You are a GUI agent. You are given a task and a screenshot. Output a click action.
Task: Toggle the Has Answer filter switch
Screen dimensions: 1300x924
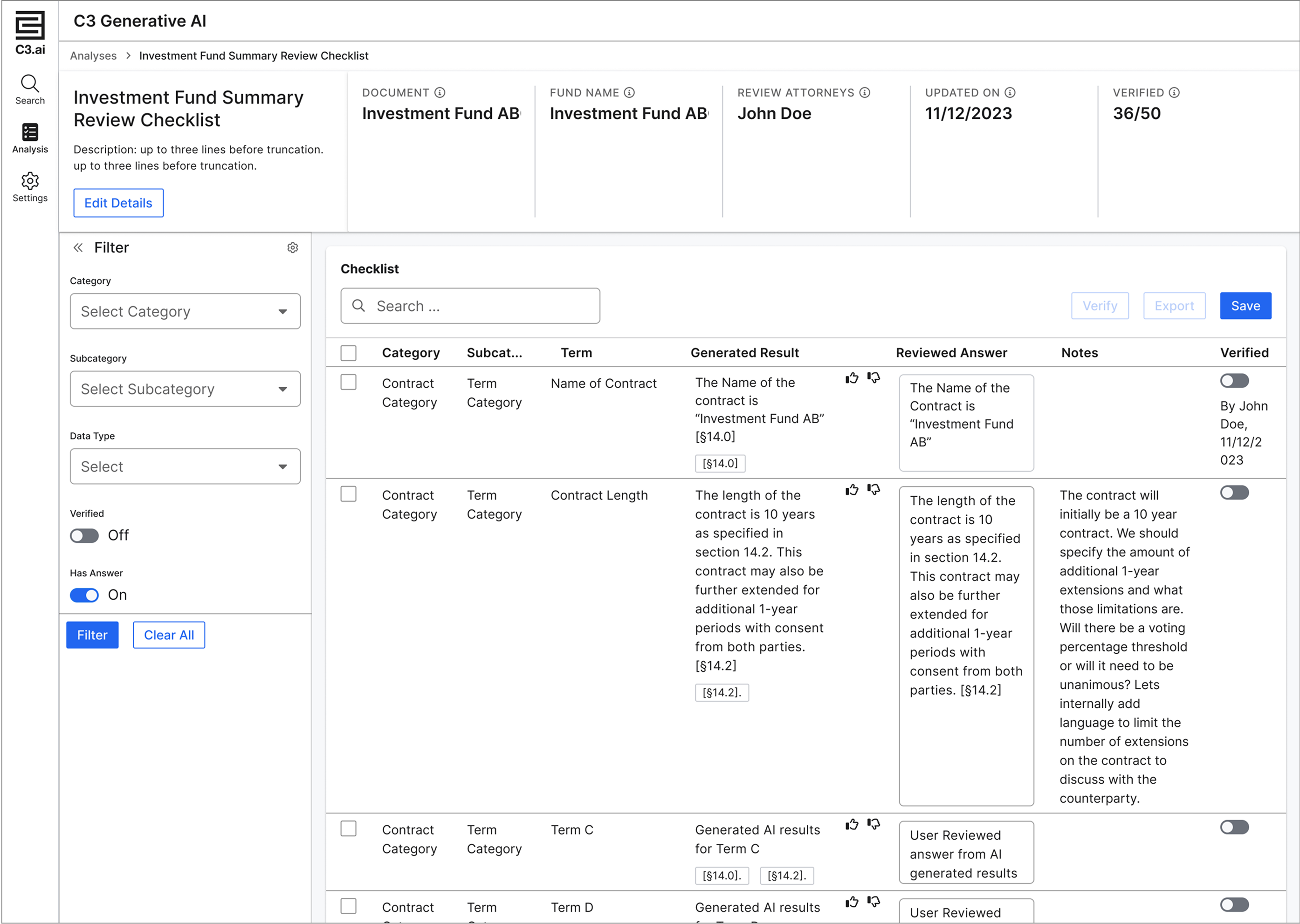tap(84, 595)
